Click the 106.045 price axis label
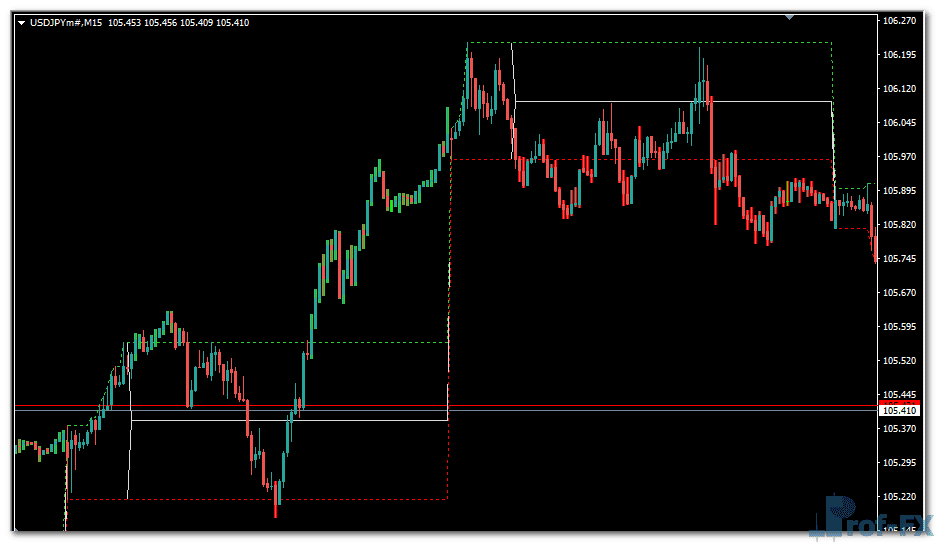The image size is (936, 542). (x=900, y=123)
